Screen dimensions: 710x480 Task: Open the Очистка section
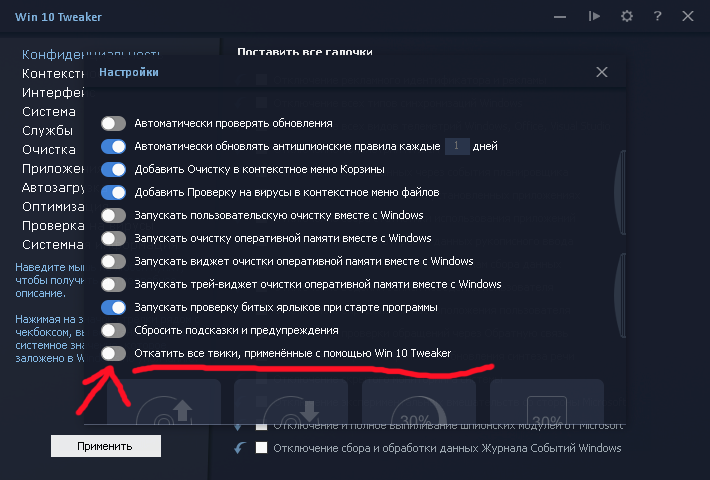coord(49,149)
